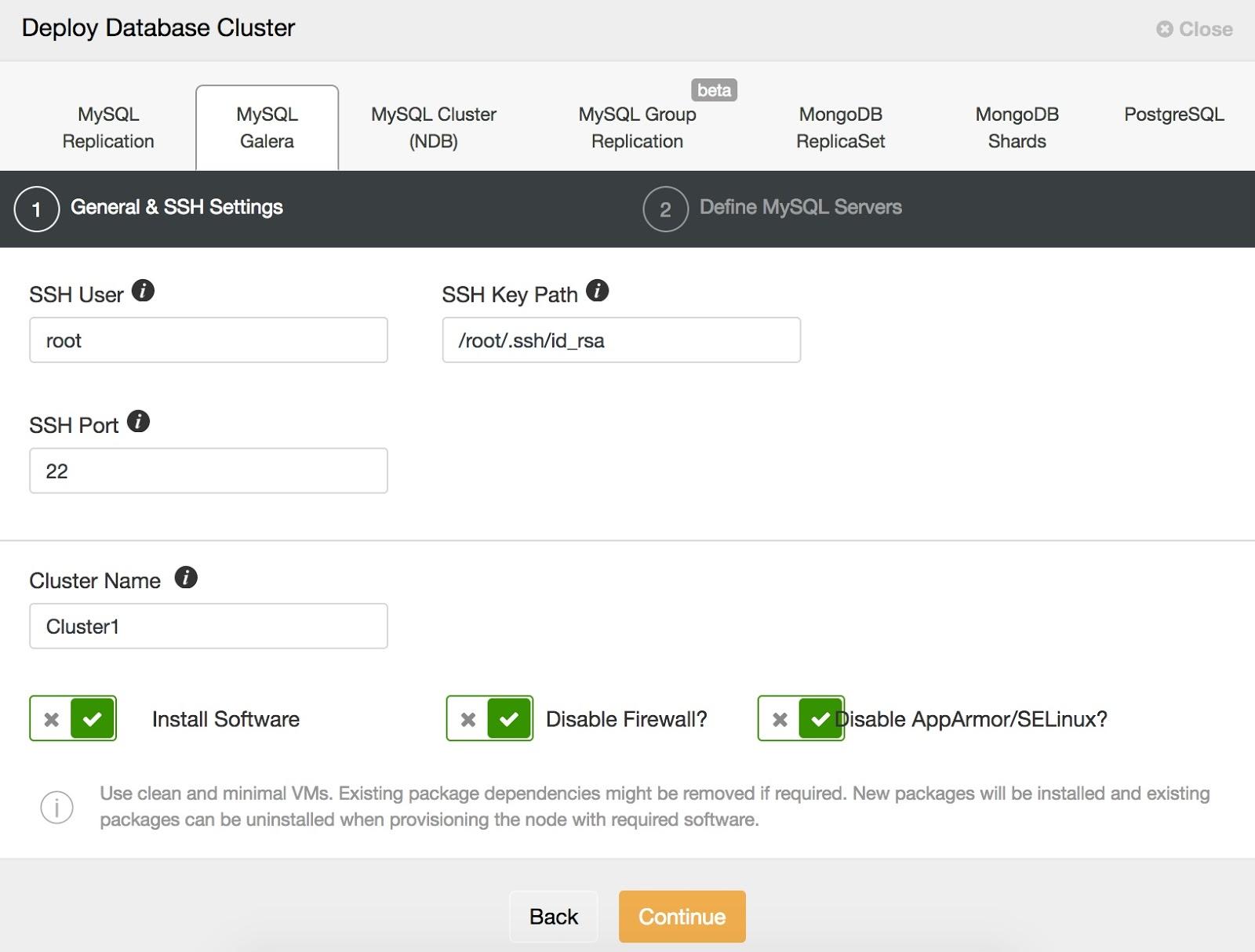Go to the Define MySQL Servers step
Image resolution: width=1255 pixels, height=952 pixels.
point(800,207)
